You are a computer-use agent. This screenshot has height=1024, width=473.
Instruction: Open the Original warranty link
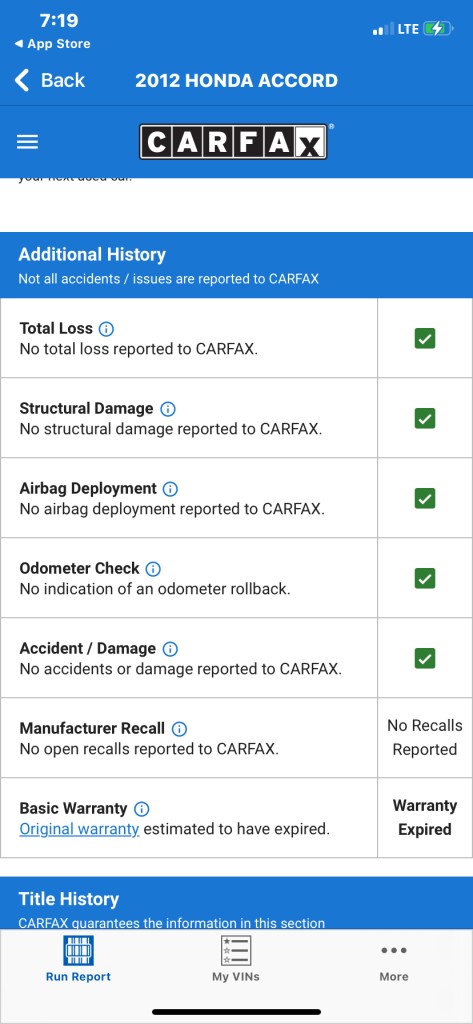79,829
